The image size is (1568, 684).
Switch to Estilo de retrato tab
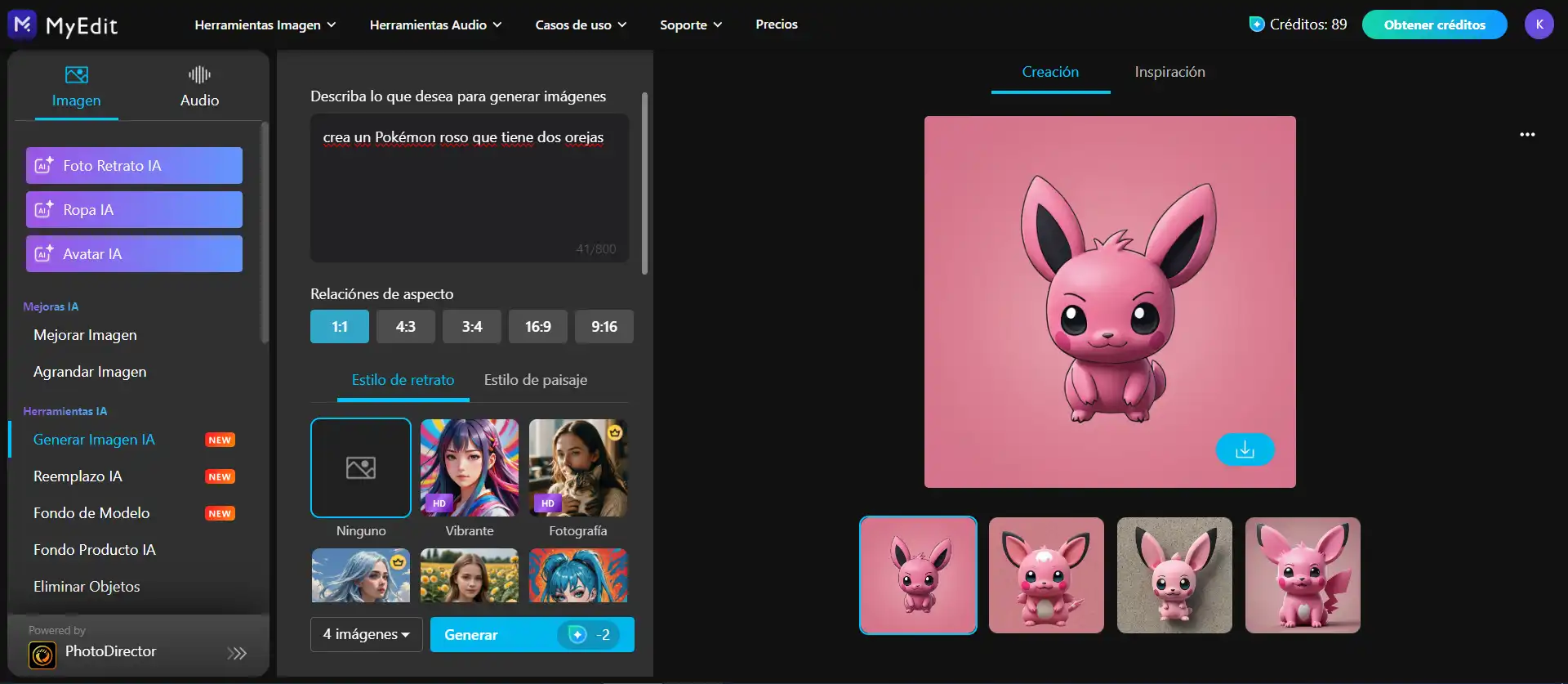(403, 380)
